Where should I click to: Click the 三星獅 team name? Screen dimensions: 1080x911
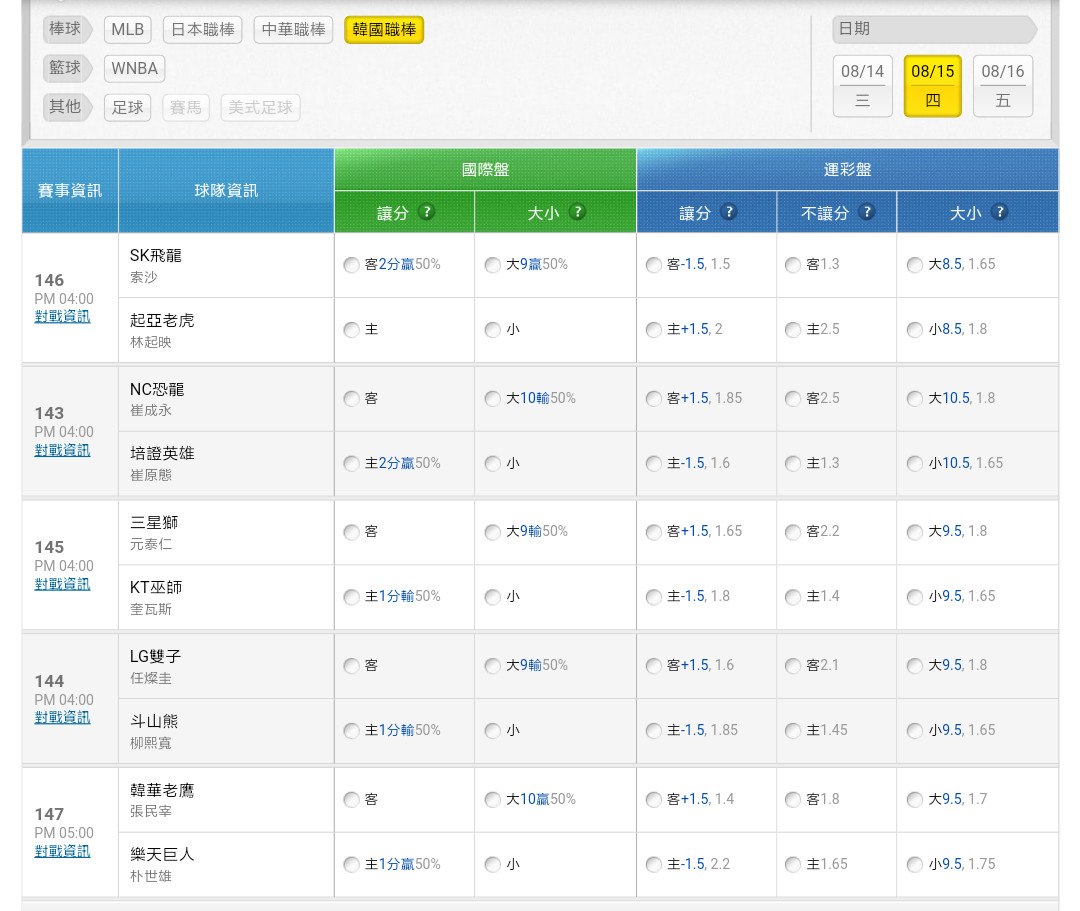(154, 523)
